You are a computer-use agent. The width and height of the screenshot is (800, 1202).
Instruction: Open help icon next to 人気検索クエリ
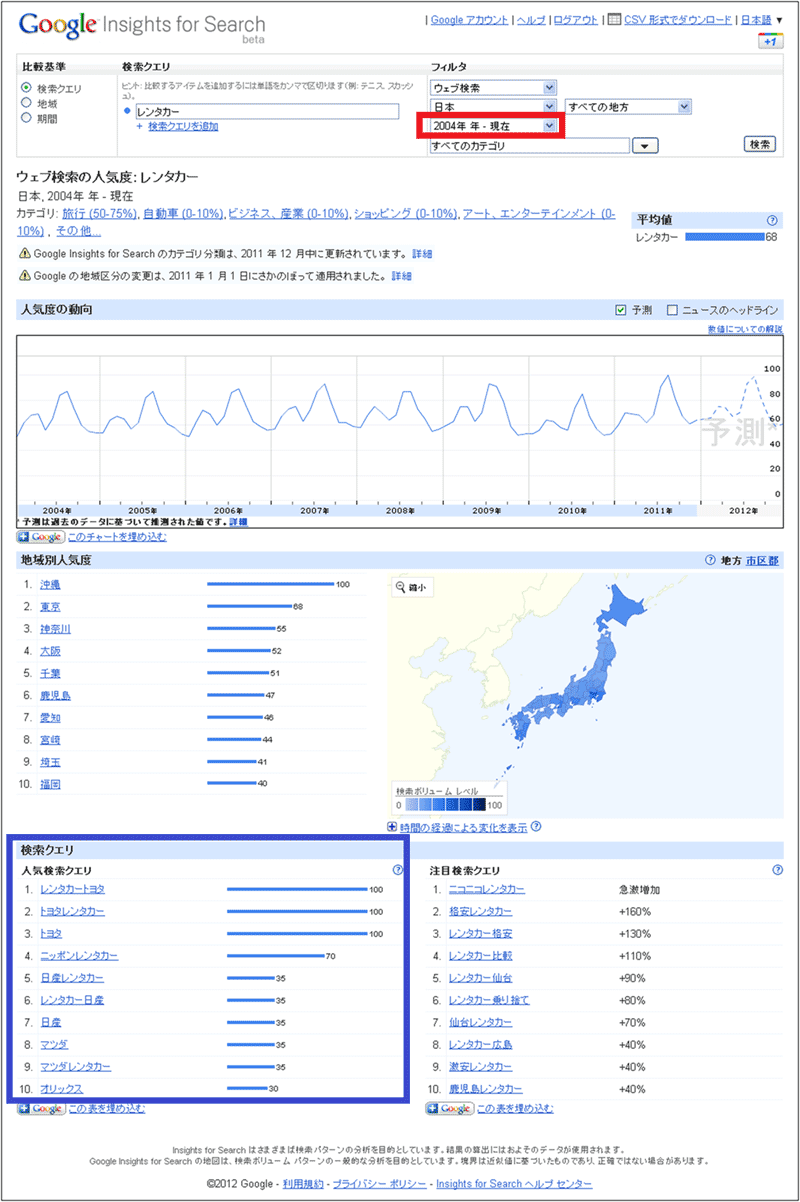(398, 870)
